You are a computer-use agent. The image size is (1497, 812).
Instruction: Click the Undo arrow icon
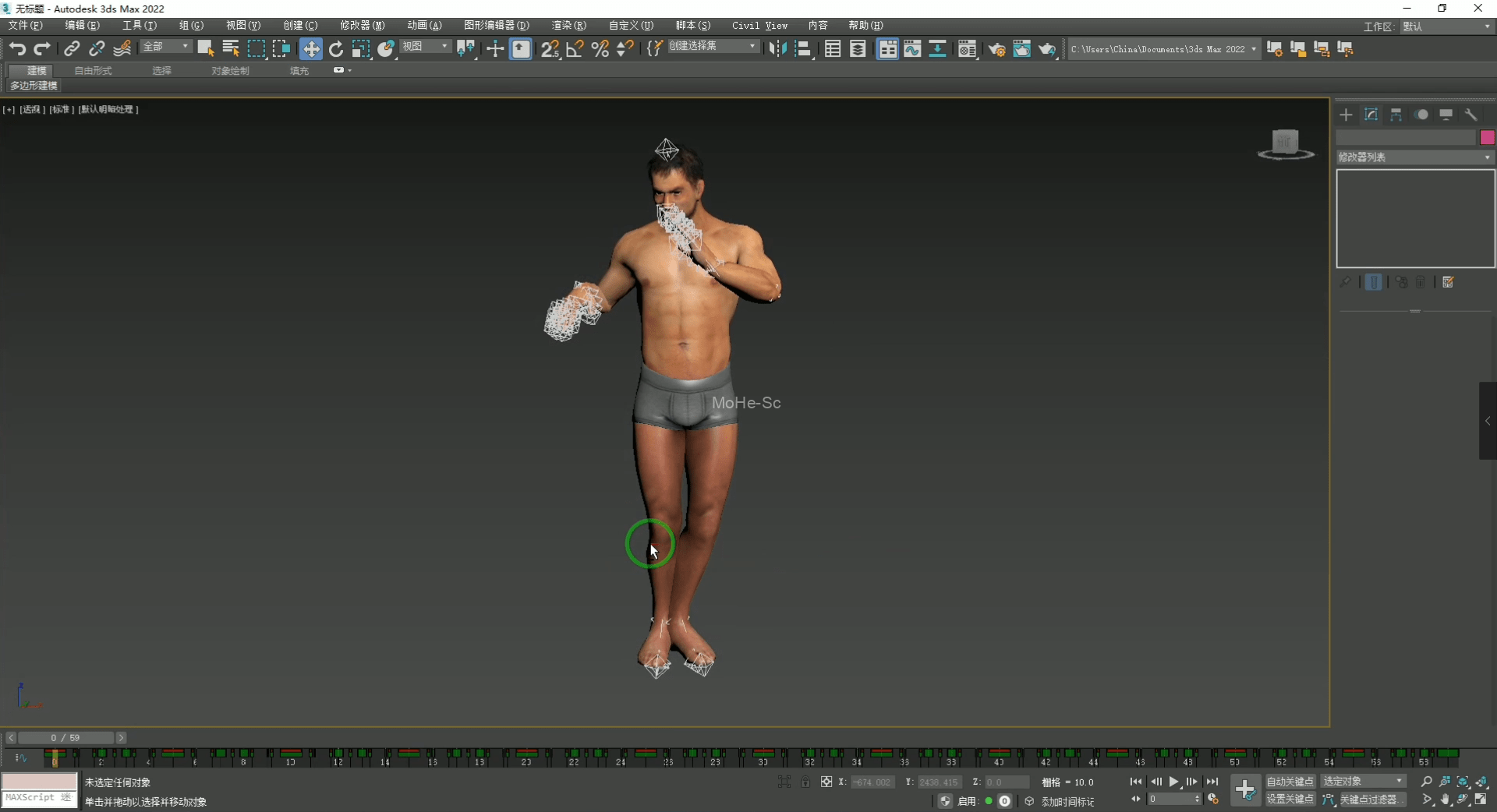[17, 49]
